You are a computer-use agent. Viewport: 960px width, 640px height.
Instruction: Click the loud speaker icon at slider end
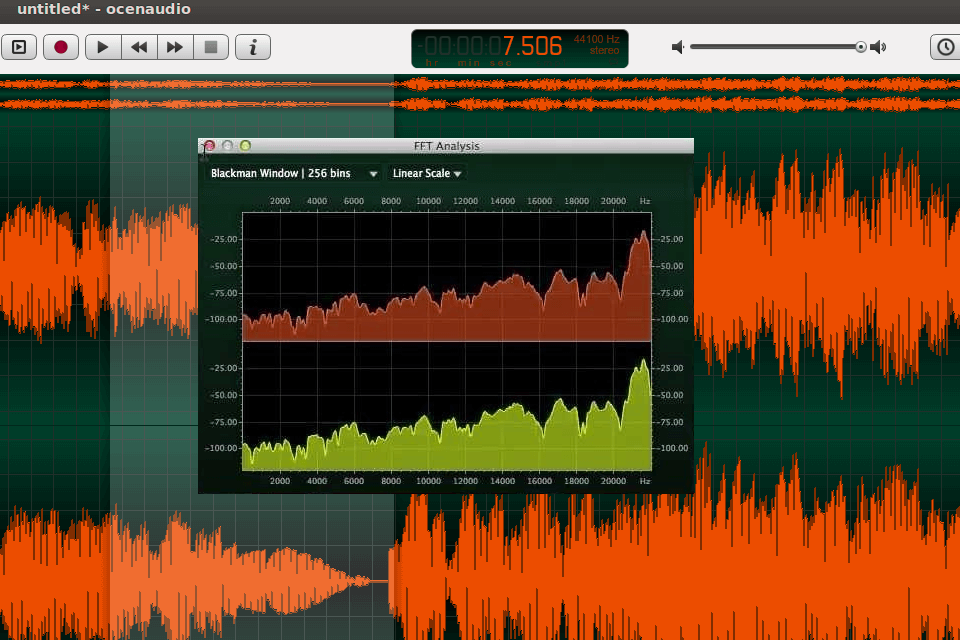tap(878, 47)
